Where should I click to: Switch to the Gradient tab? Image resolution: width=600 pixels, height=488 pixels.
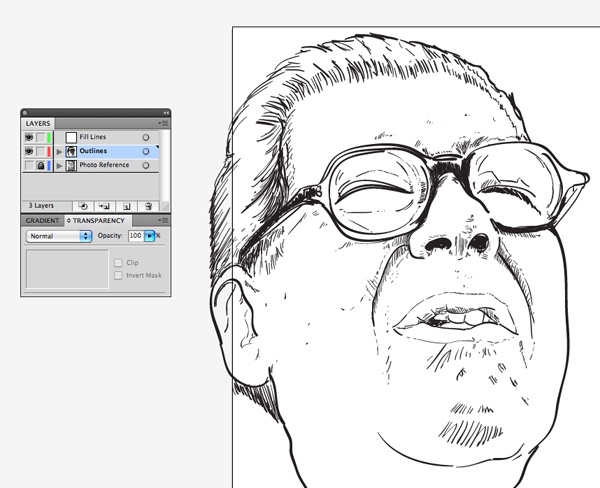42,220
